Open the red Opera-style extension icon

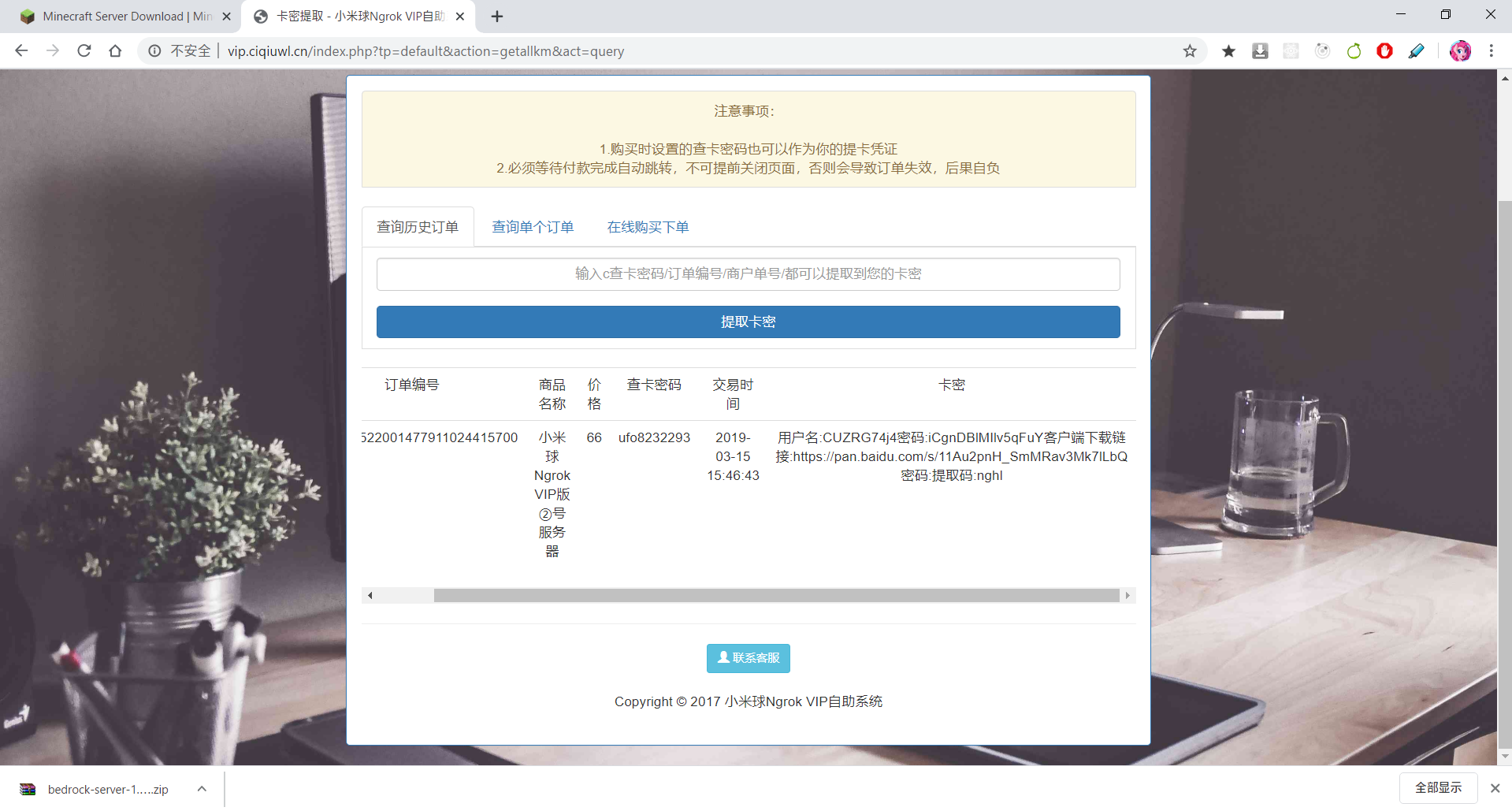pos(1384,51)
